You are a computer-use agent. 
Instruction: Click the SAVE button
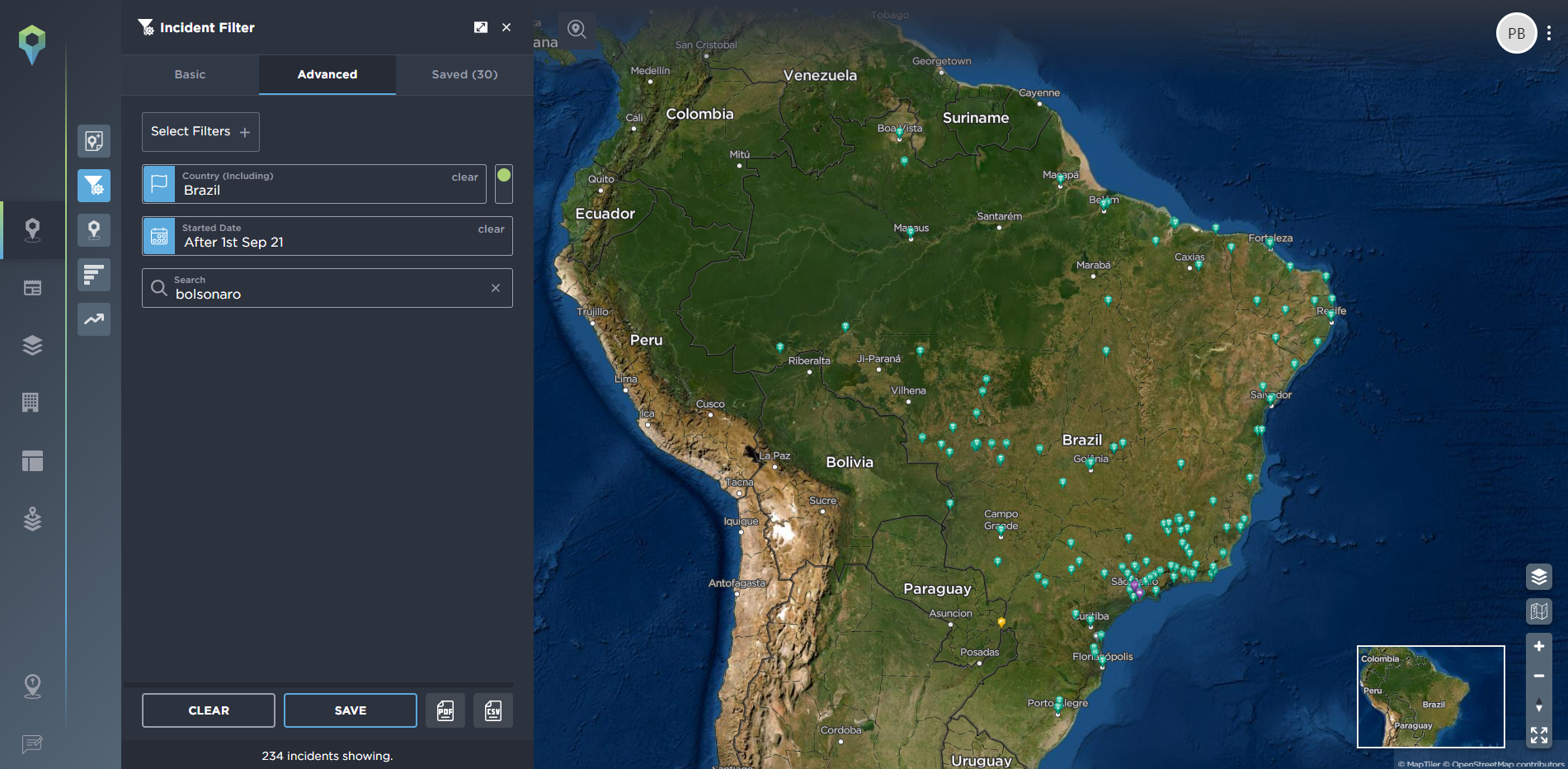(x=351, y=710)
